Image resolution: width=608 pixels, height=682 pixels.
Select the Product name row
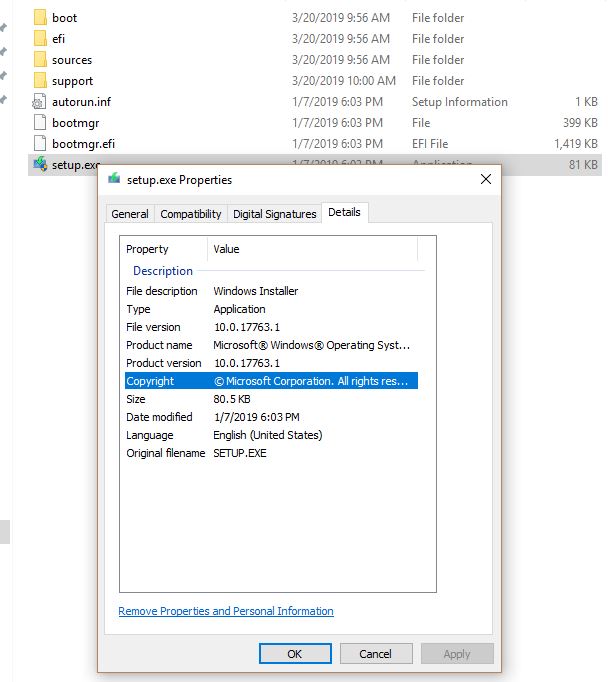pyautogui.click(x=271, y=345)
